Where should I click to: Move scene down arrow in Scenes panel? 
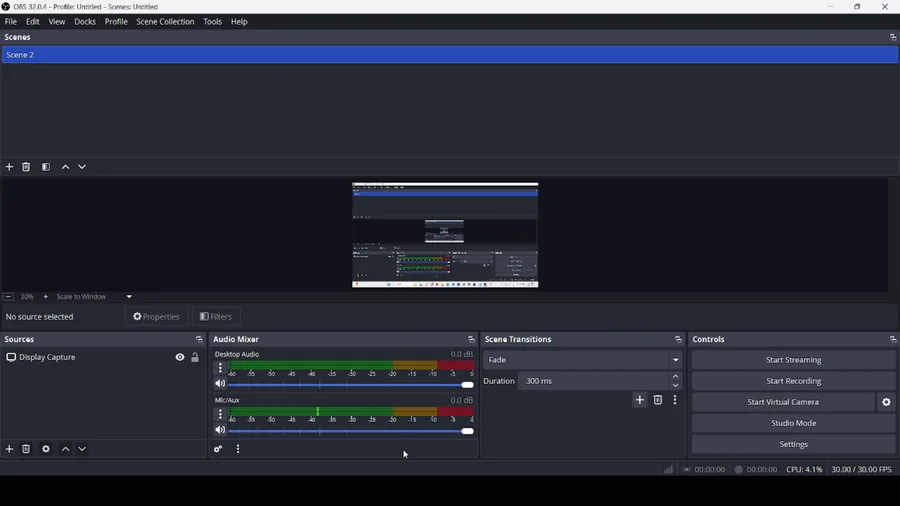(x=82, y=167)
